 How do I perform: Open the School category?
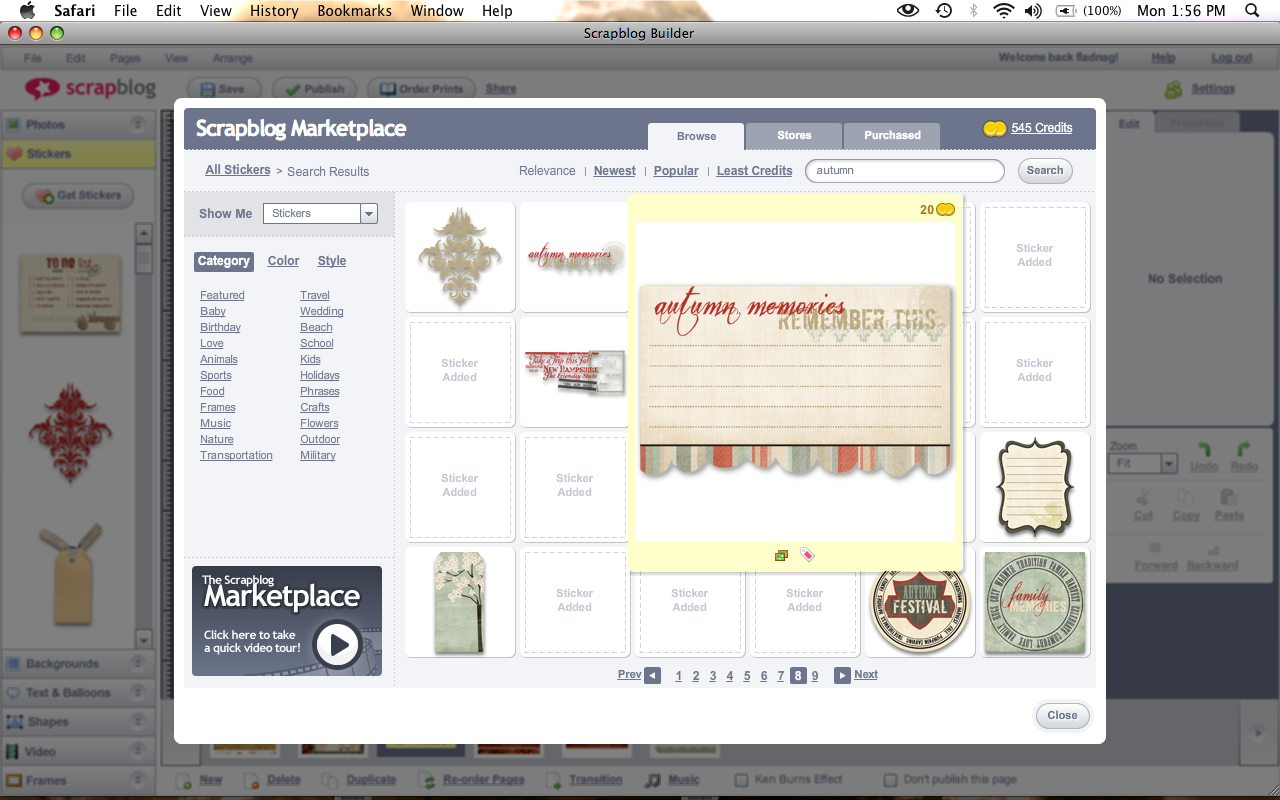[x=317, y=343]
